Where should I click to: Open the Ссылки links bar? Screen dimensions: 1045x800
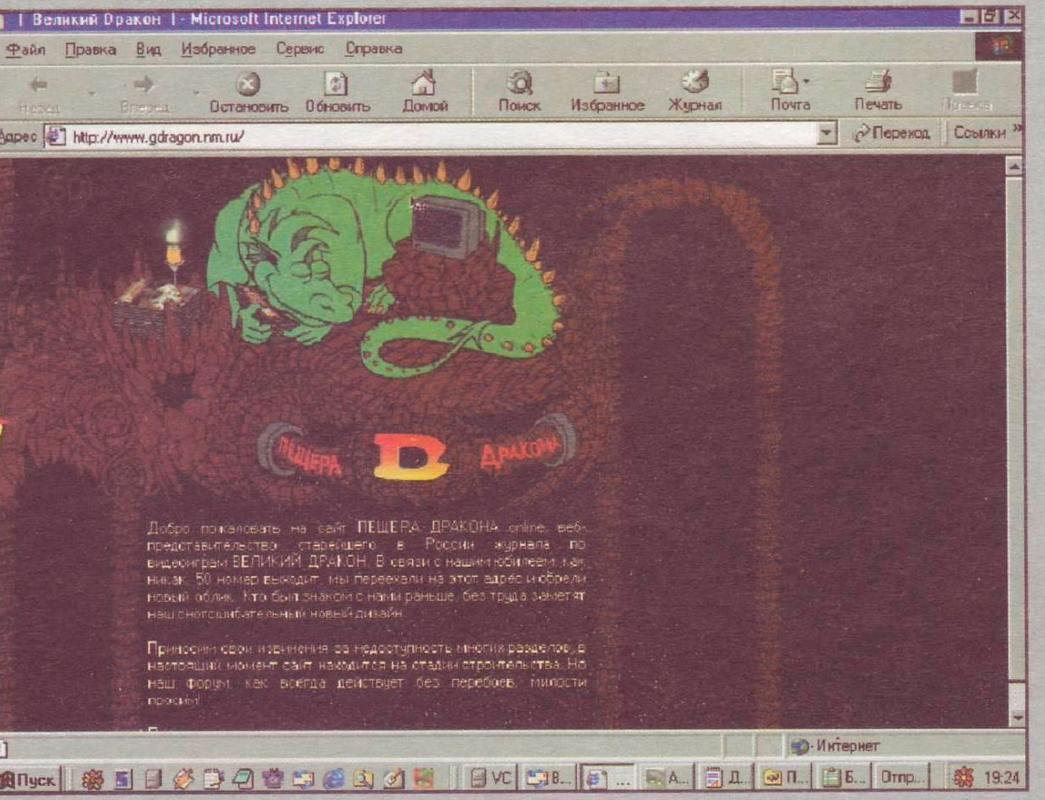[979, 133]
